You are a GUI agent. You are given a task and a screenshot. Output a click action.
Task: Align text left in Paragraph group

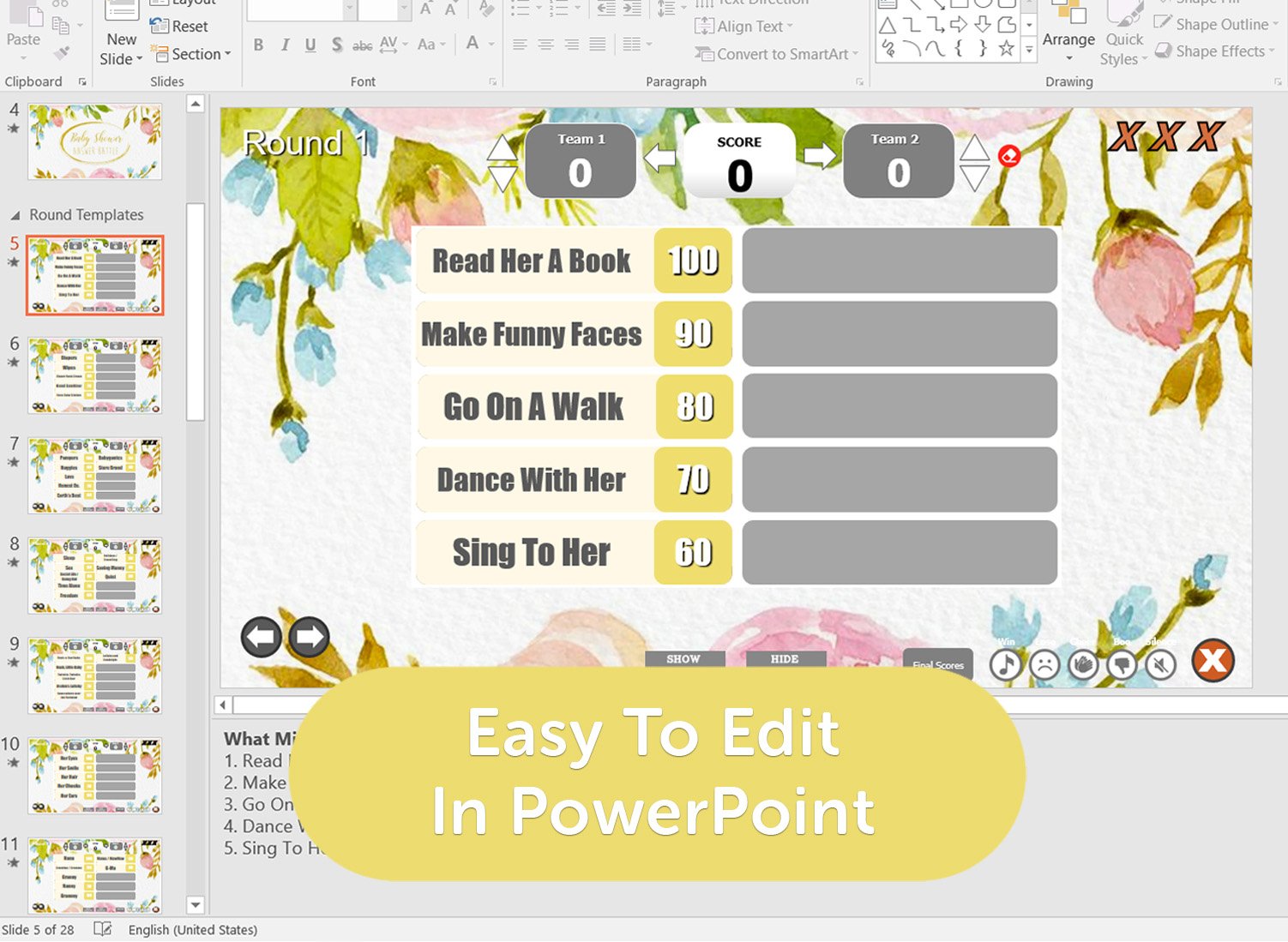pos(520,45)
